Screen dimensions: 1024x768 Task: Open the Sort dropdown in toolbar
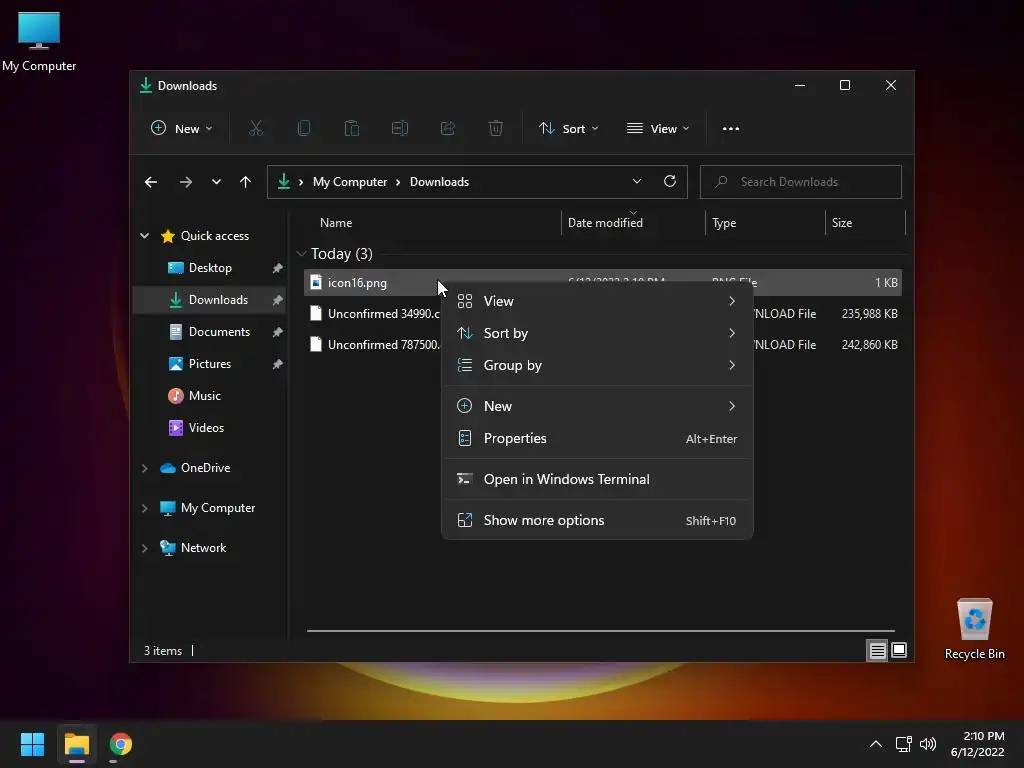click(568, 129)
